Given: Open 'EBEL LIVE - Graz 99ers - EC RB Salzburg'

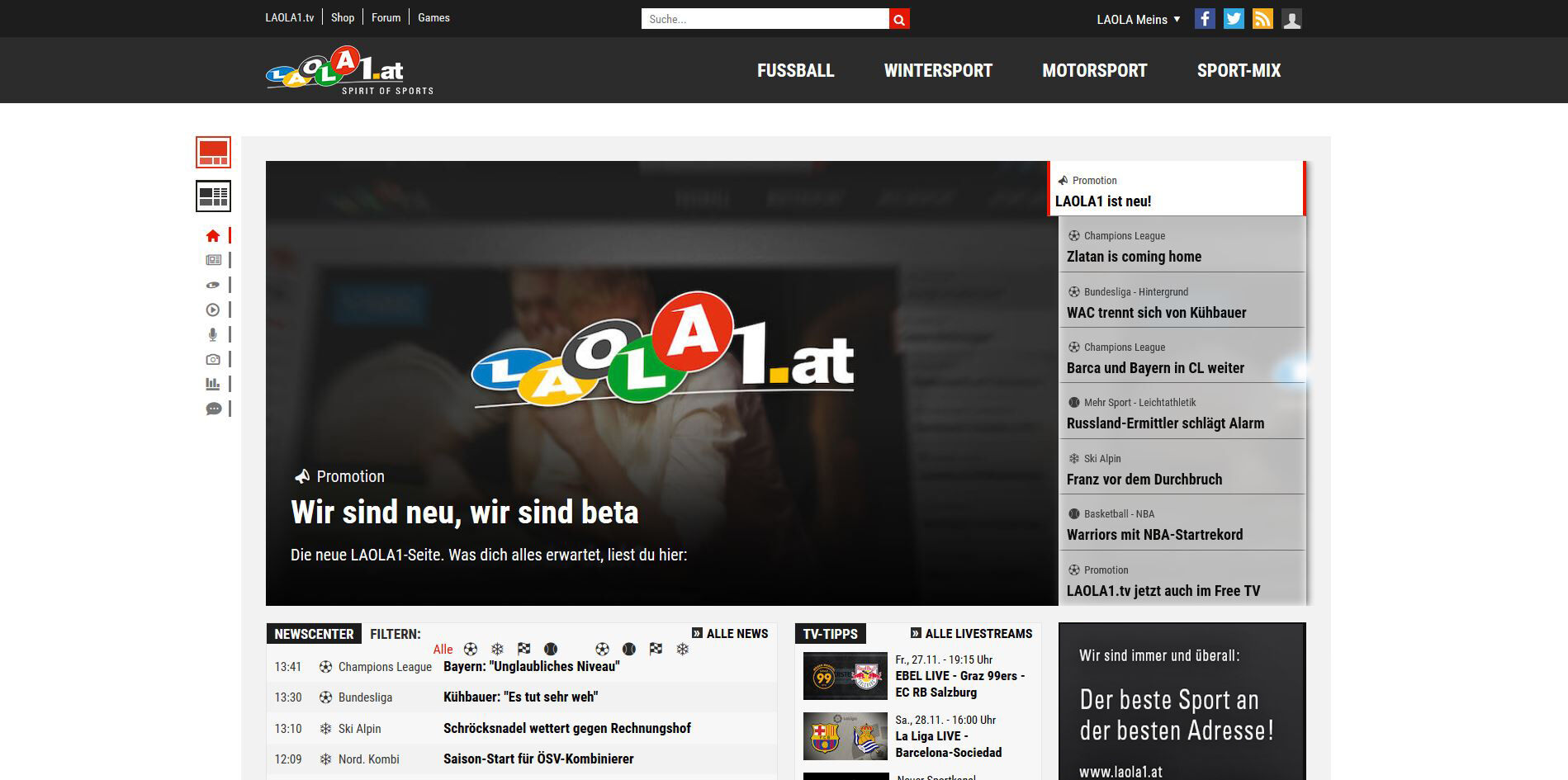Looking at the screenshot, I should point(960,684).
